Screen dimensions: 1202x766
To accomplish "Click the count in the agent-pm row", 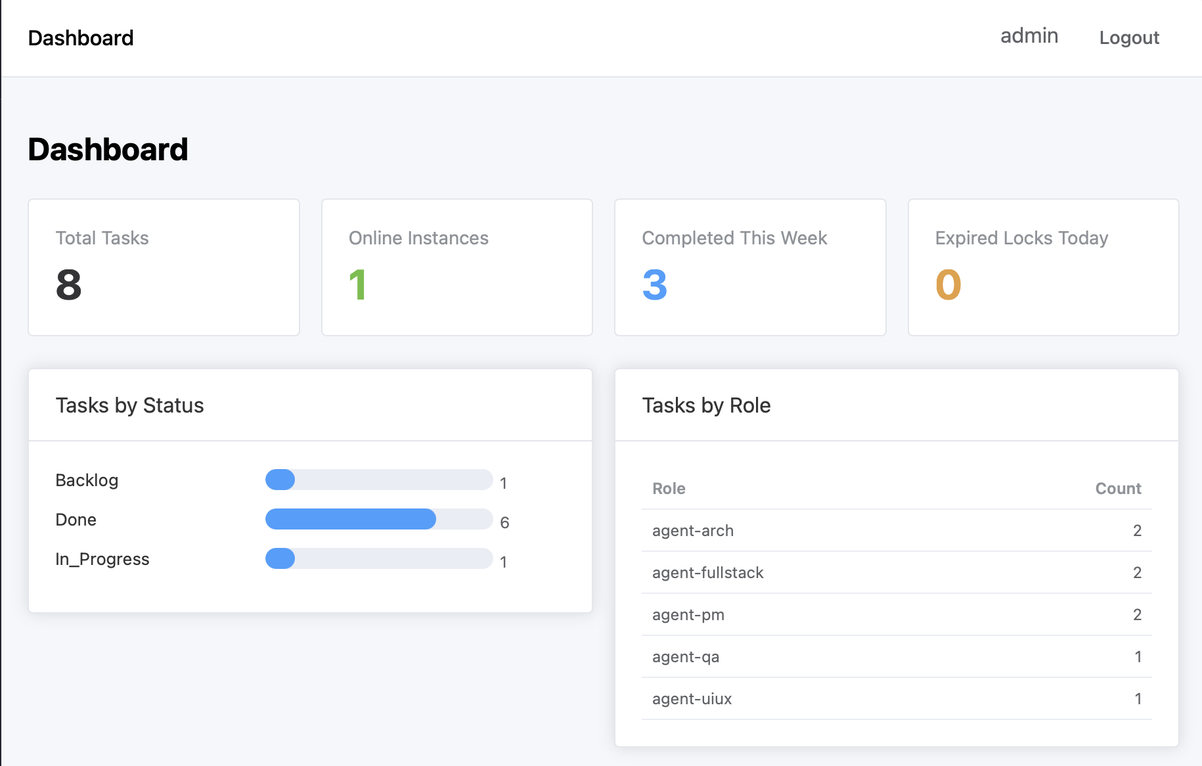I will [x=1137, y=615].
